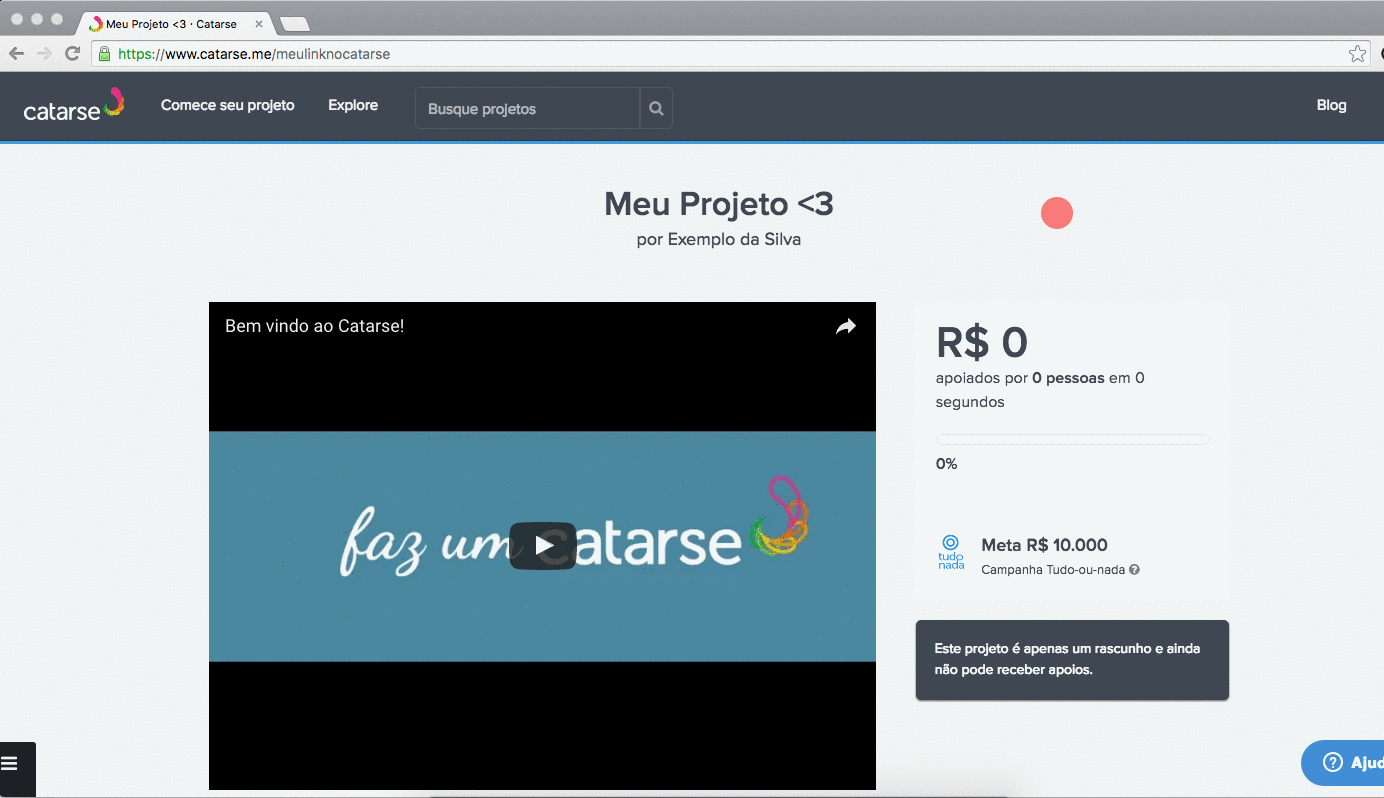Click the video title Bem vindo ao Catarse!

tap(314, 325)
